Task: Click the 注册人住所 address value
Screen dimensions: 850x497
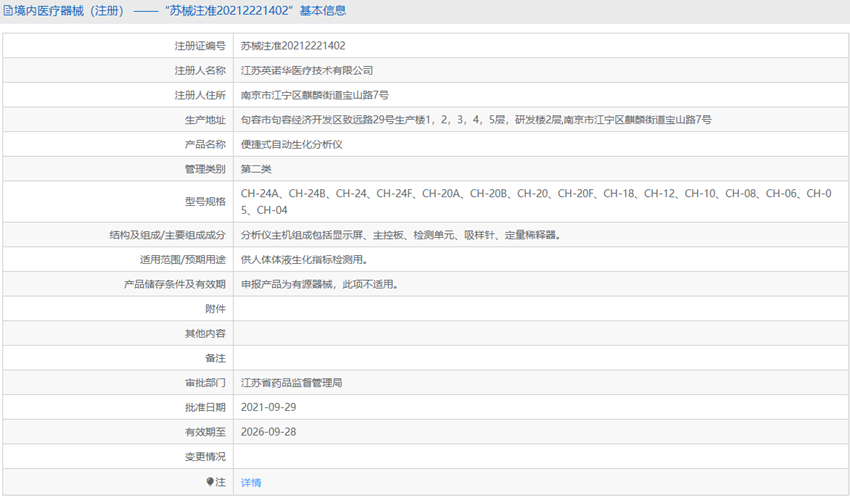Action: pyautogui.click(x=315, y=95)
